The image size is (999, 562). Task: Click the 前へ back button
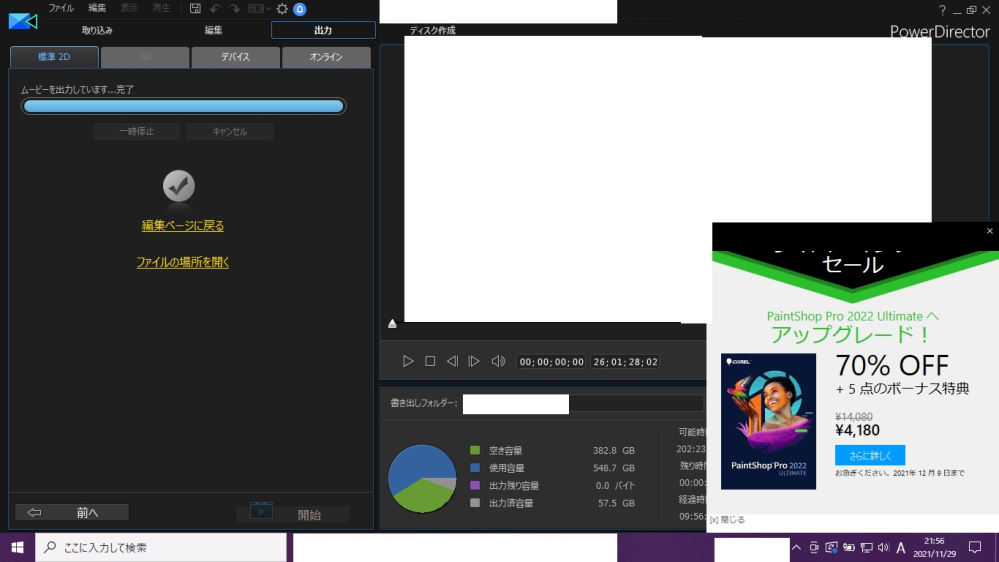coord(72,512)
